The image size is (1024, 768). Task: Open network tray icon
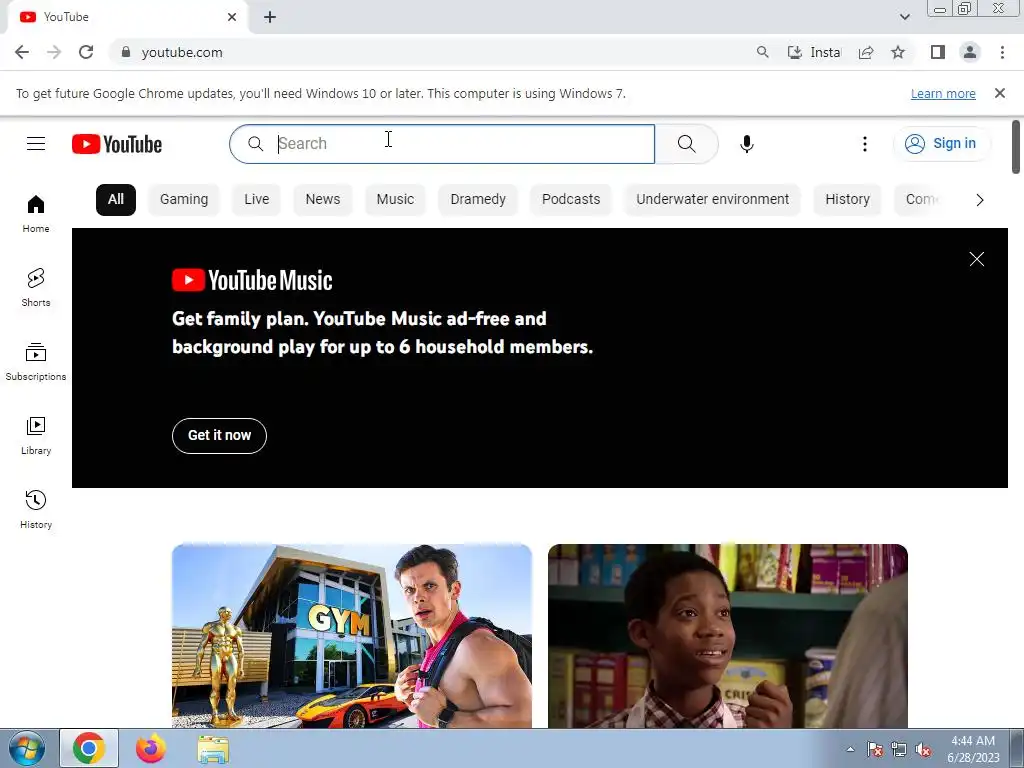(x=899, y=750)
